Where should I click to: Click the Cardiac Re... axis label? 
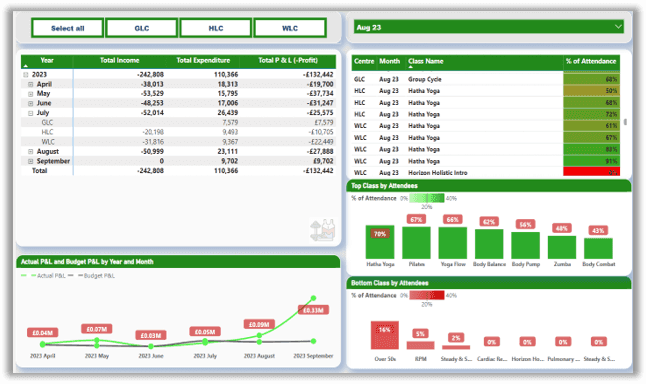pos(492,359)
